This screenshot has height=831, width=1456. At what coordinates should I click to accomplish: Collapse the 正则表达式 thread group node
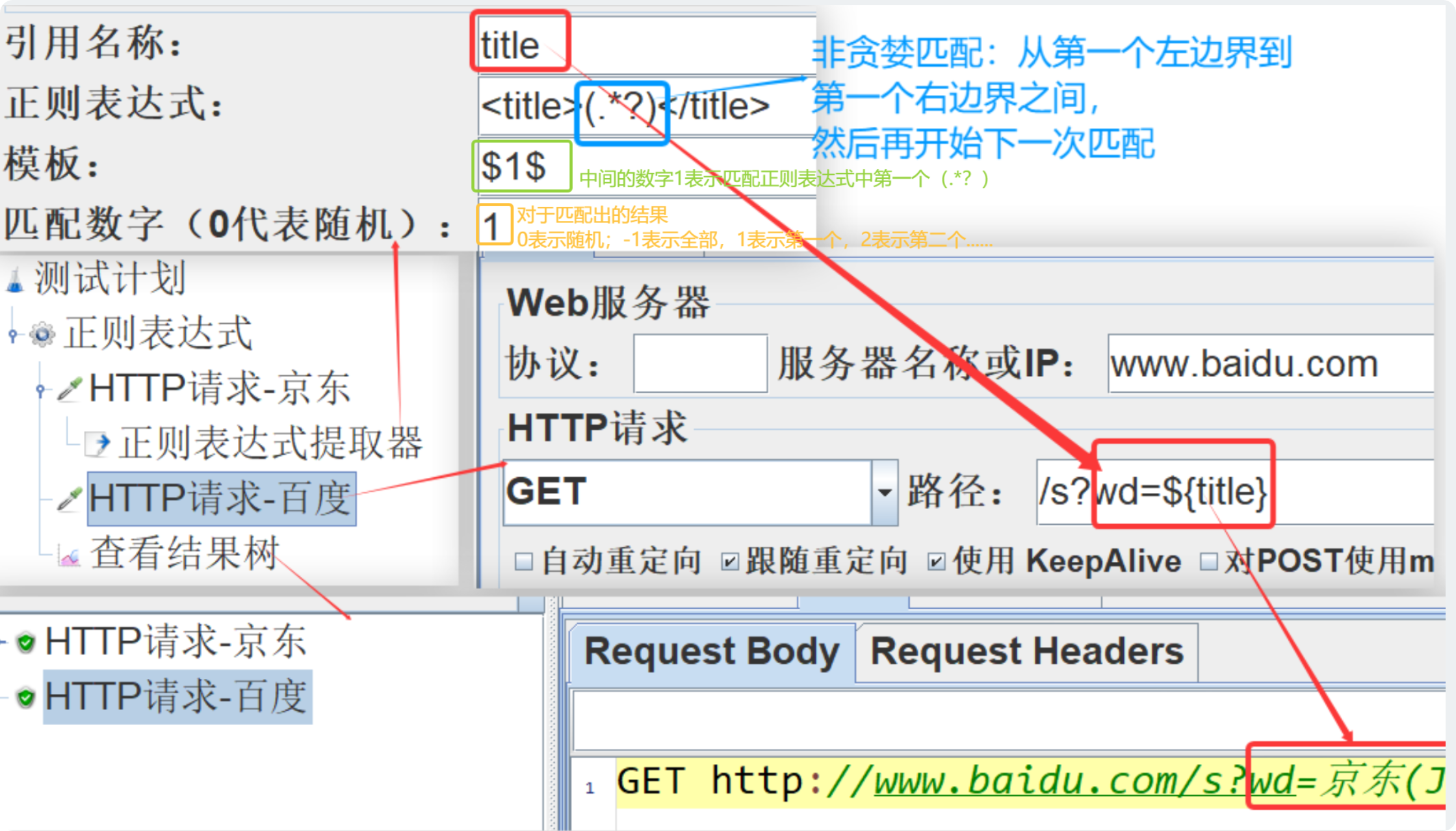point(13,334)
